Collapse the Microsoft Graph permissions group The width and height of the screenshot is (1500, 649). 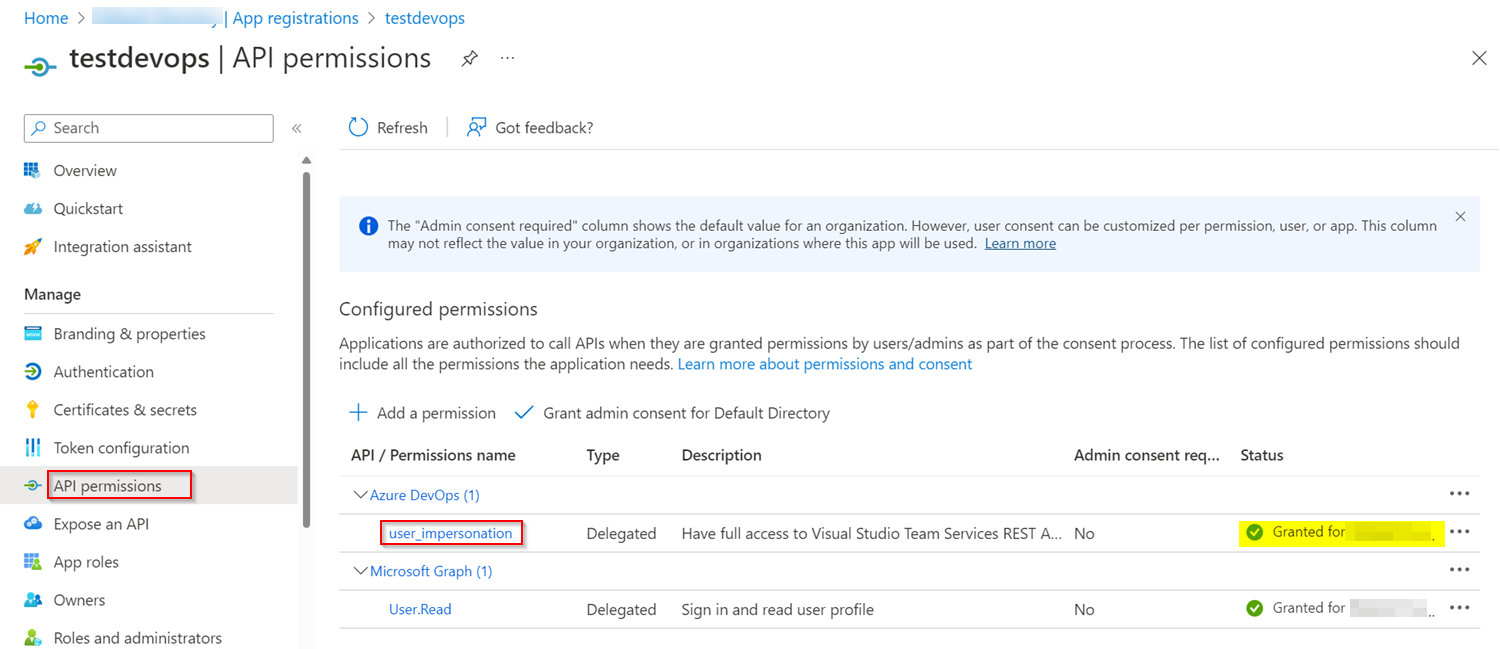[x=359, y=571]
